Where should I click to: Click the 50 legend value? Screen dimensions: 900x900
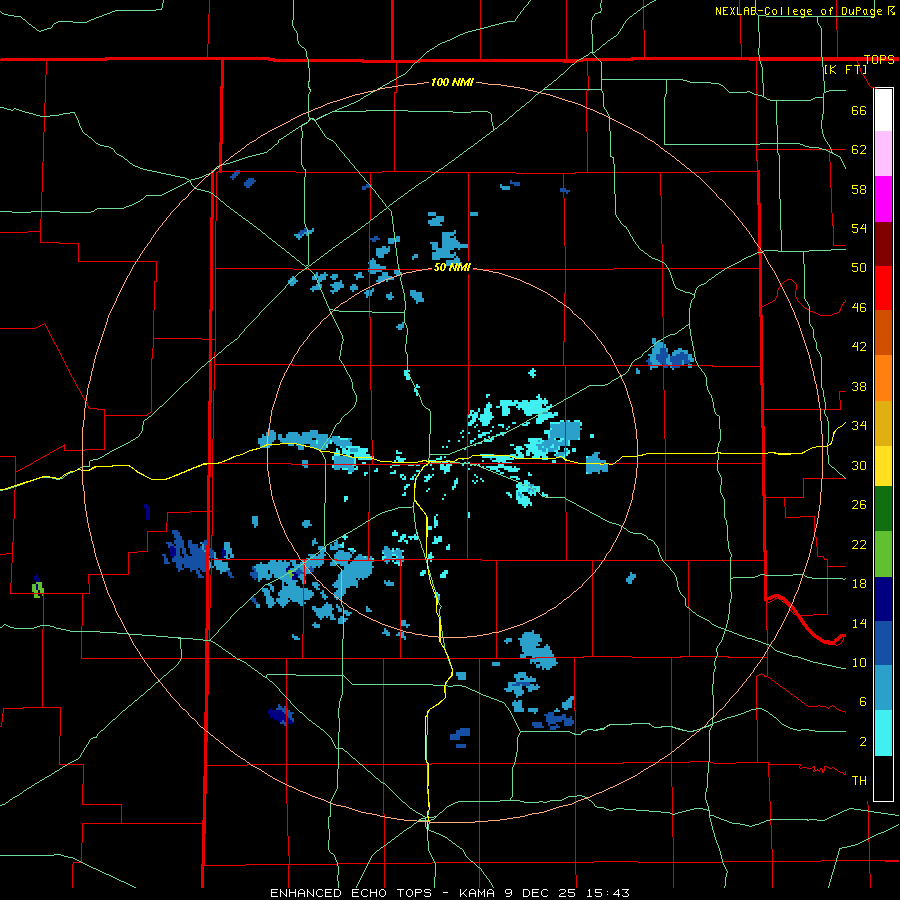[859, 268]
